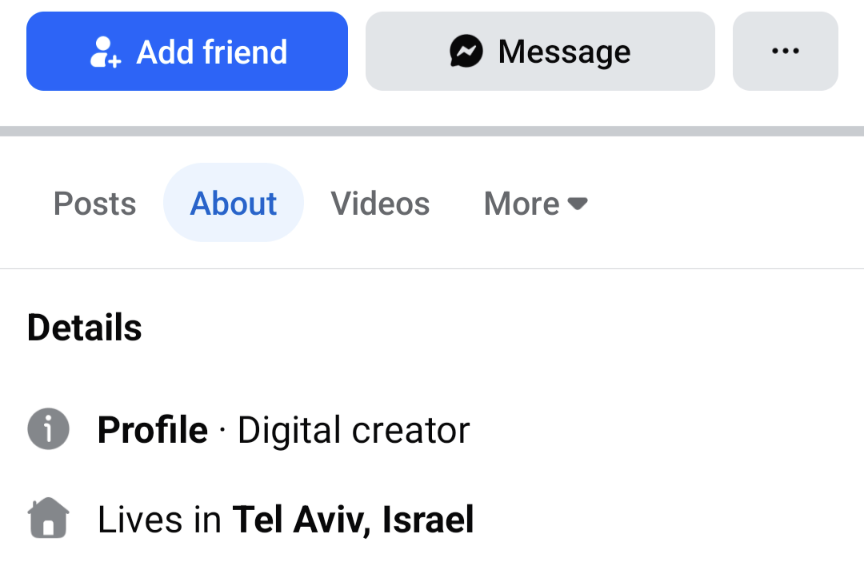Click the person-plus icon on Add friend
The image size is (864, 565).
(105, 52)
